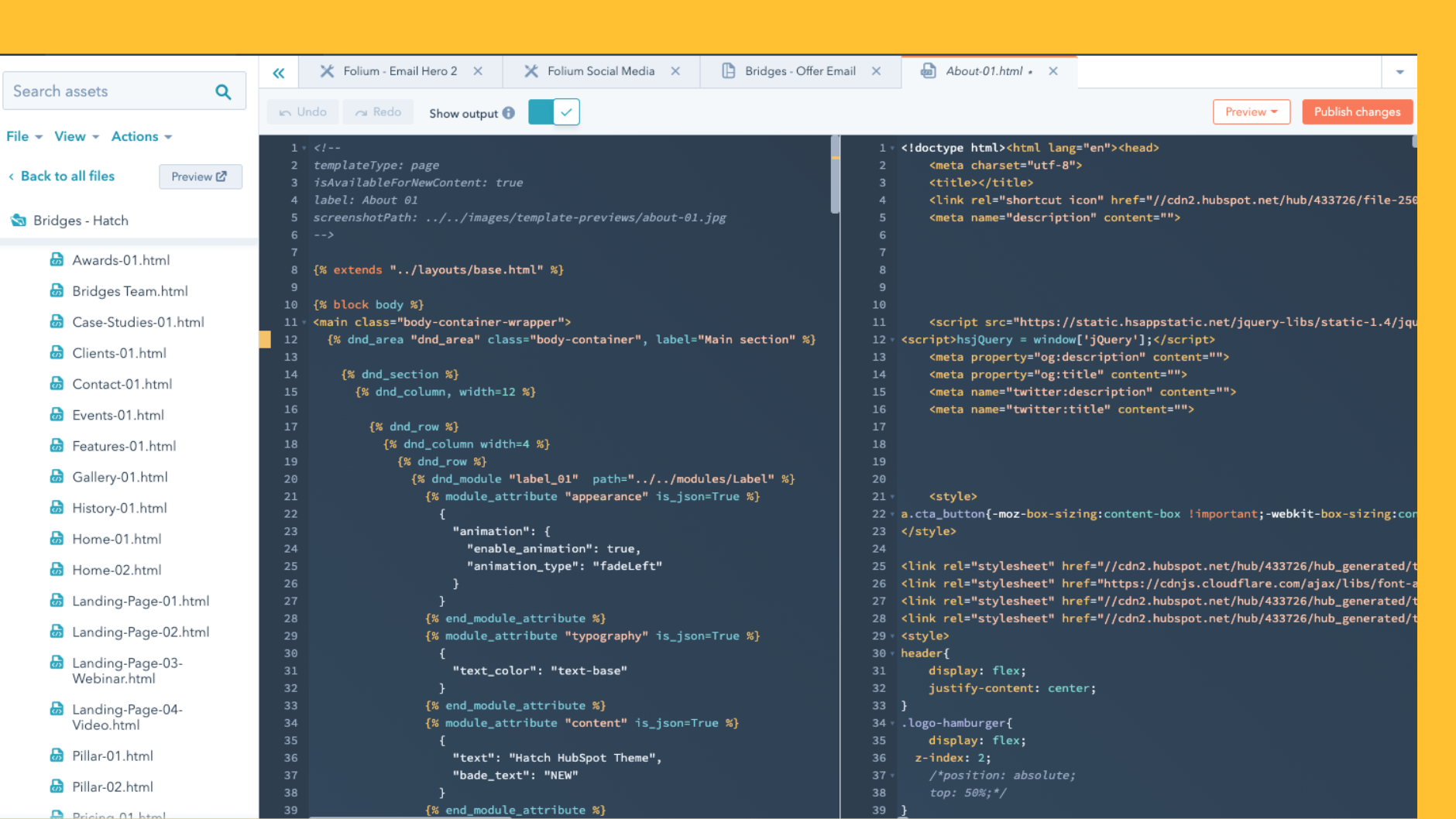Image resolution: width=1456 pixels, height=819 pixels.
Task: Click the Contact-01.html file icon
Action: coord(57,383)
